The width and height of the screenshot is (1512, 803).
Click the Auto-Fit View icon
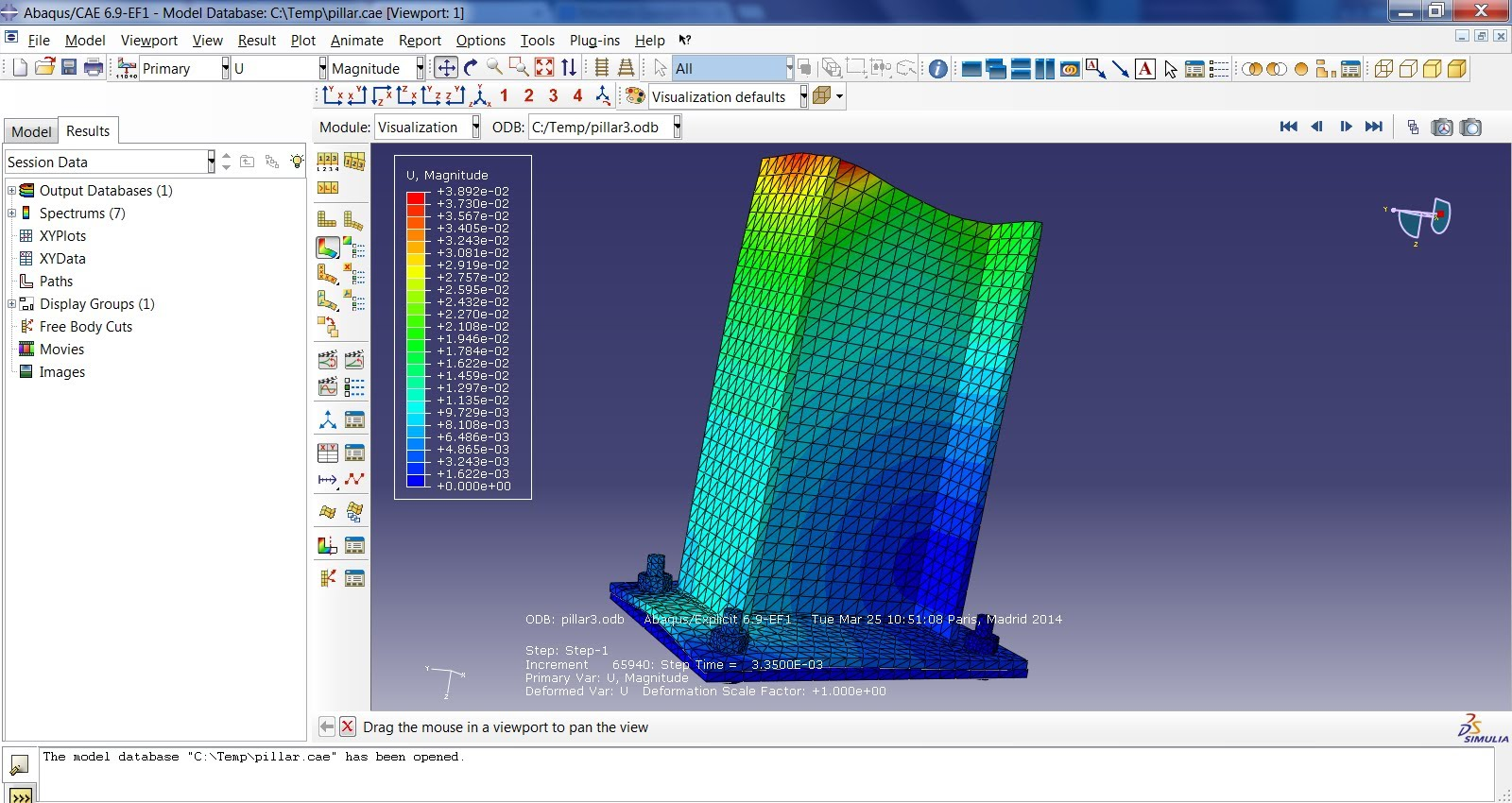tap(544, 68)
